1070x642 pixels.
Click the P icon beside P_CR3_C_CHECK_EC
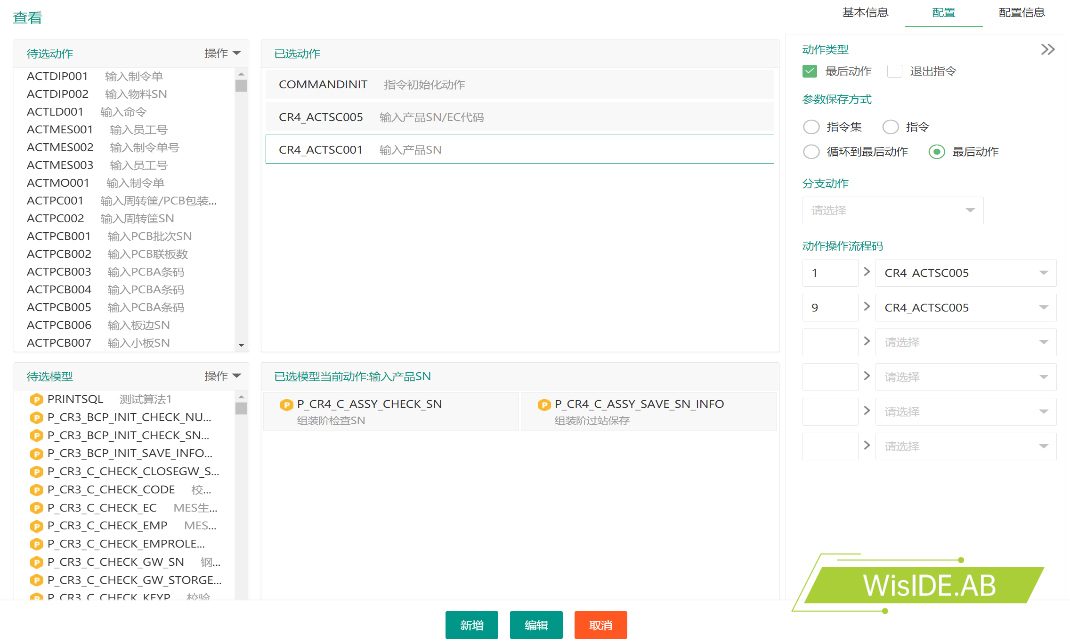[37, 508]
